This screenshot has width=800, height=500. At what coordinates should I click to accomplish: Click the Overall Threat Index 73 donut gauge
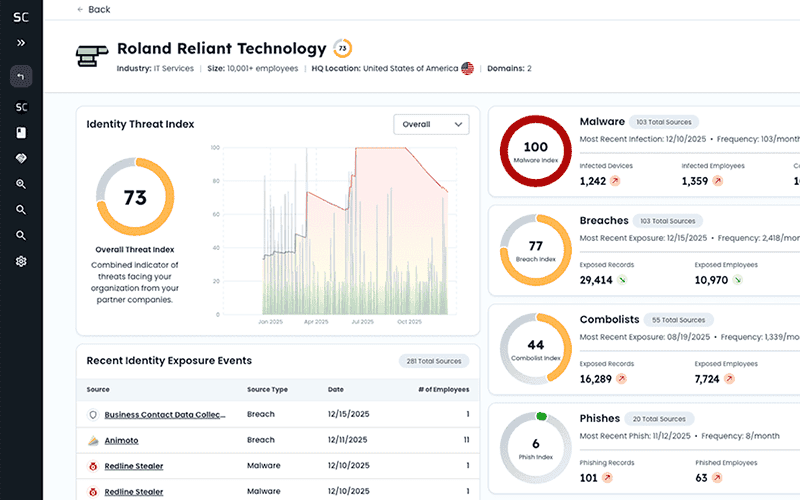(x=135, y=196)
